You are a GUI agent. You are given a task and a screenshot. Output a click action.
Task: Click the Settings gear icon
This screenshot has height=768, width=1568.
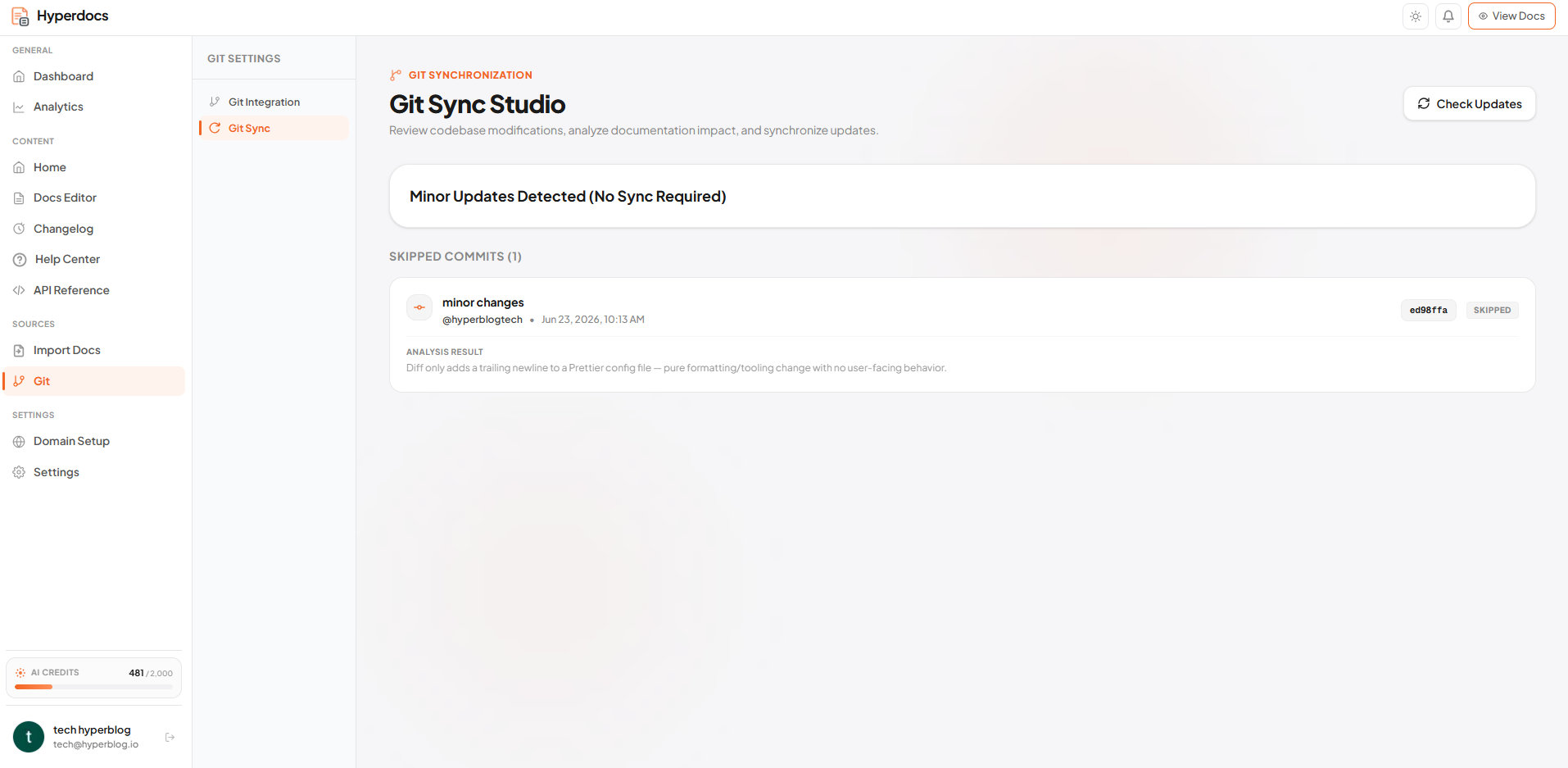point(19,472)
